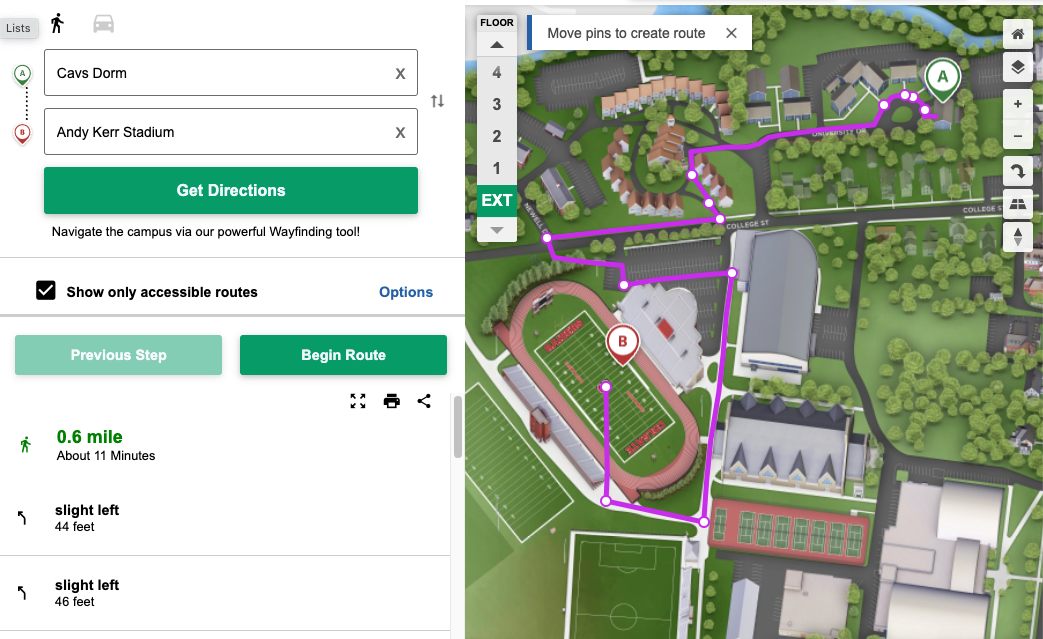The height and width of the screenshot is (639, 1043).
Task: Zoom out on the map
Action: [1018, 136]
